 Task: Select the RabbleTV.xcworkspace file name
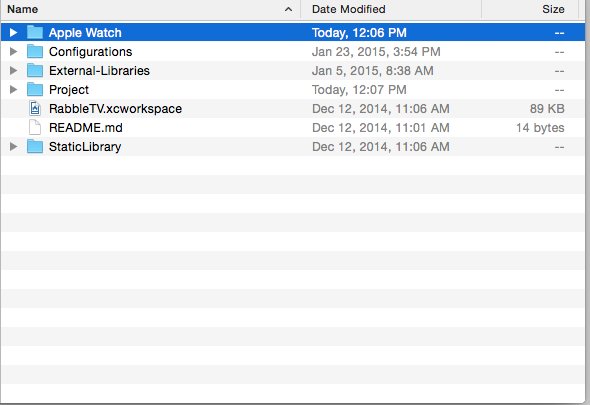tap(115, 108)
